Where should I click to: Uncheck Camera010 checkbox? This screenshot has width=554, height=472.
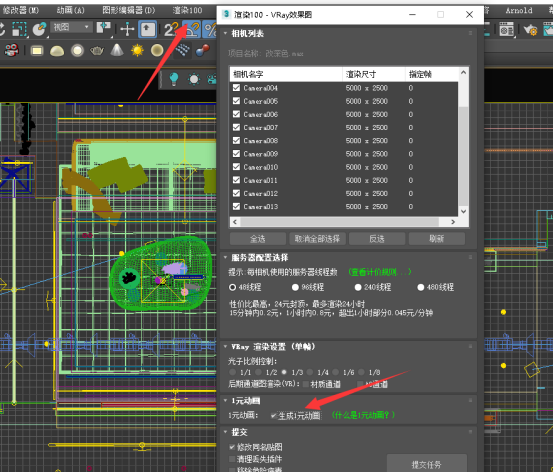tap(236, 167)
